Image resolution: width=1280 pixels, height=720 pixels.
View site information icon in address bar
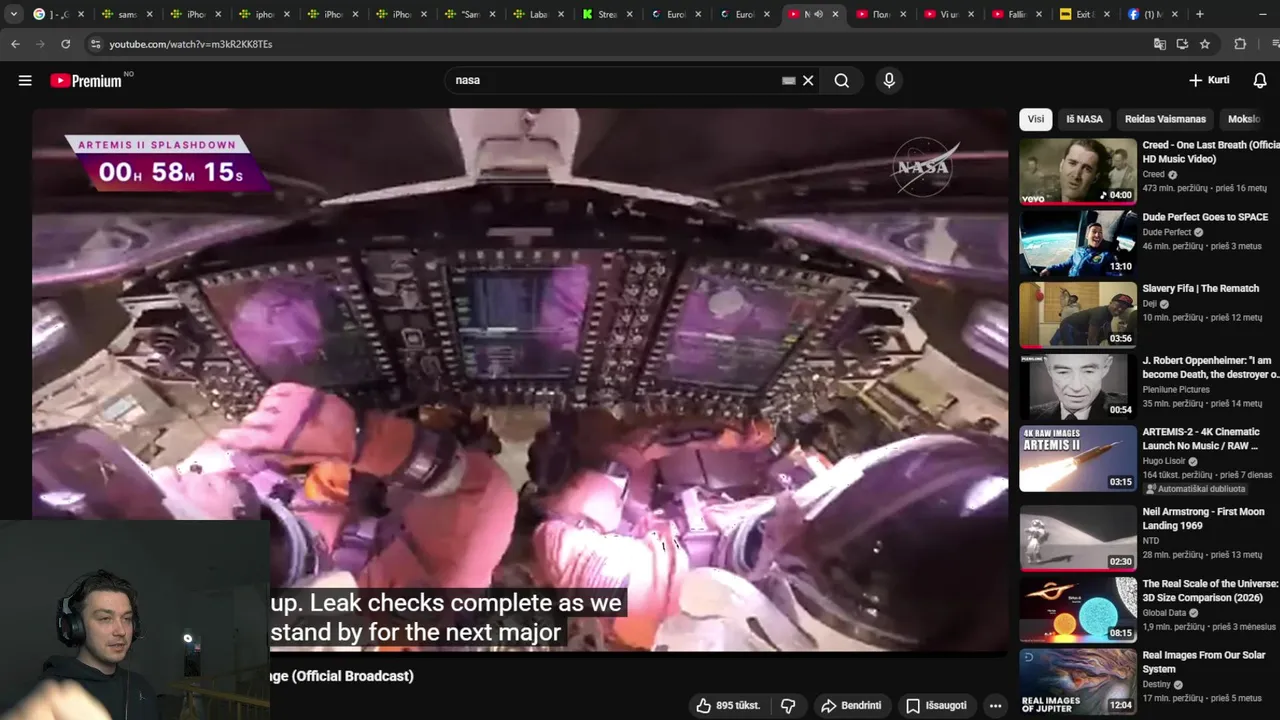(x=95, y=44)
